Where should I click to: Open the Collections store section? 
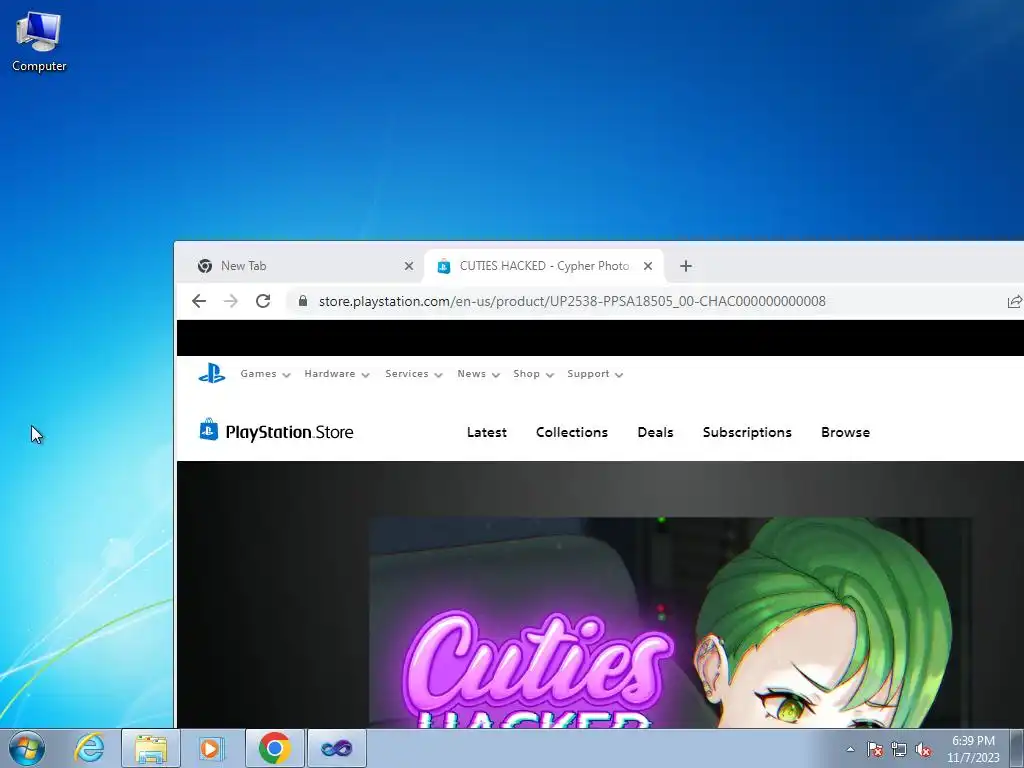point(571,432)
